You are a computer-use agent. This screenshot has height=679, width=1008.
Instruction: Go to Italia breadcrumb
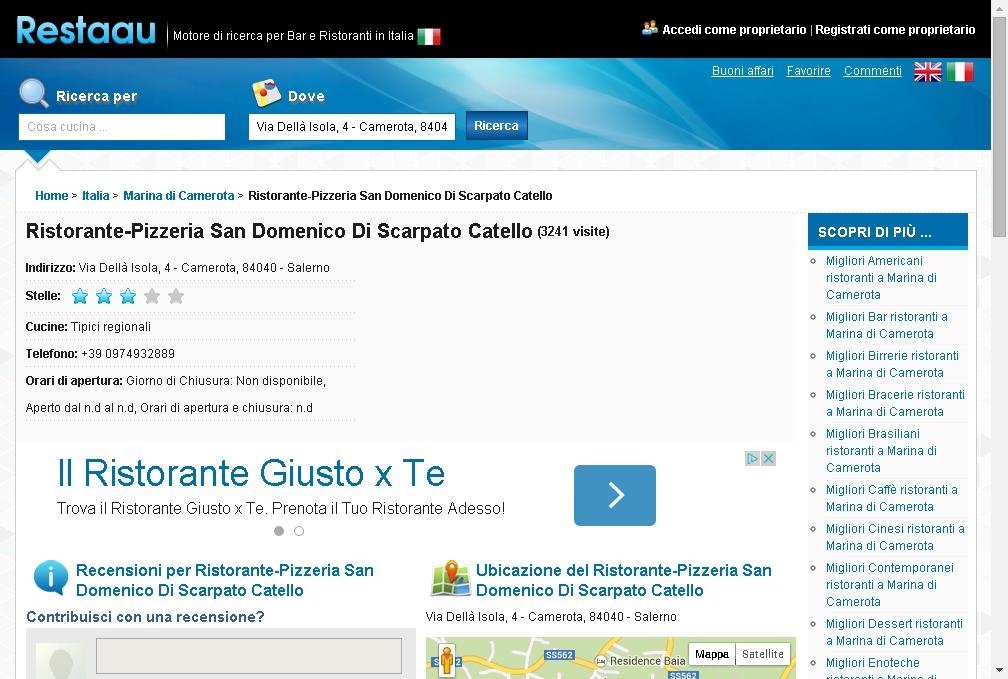tap(96, 195)
